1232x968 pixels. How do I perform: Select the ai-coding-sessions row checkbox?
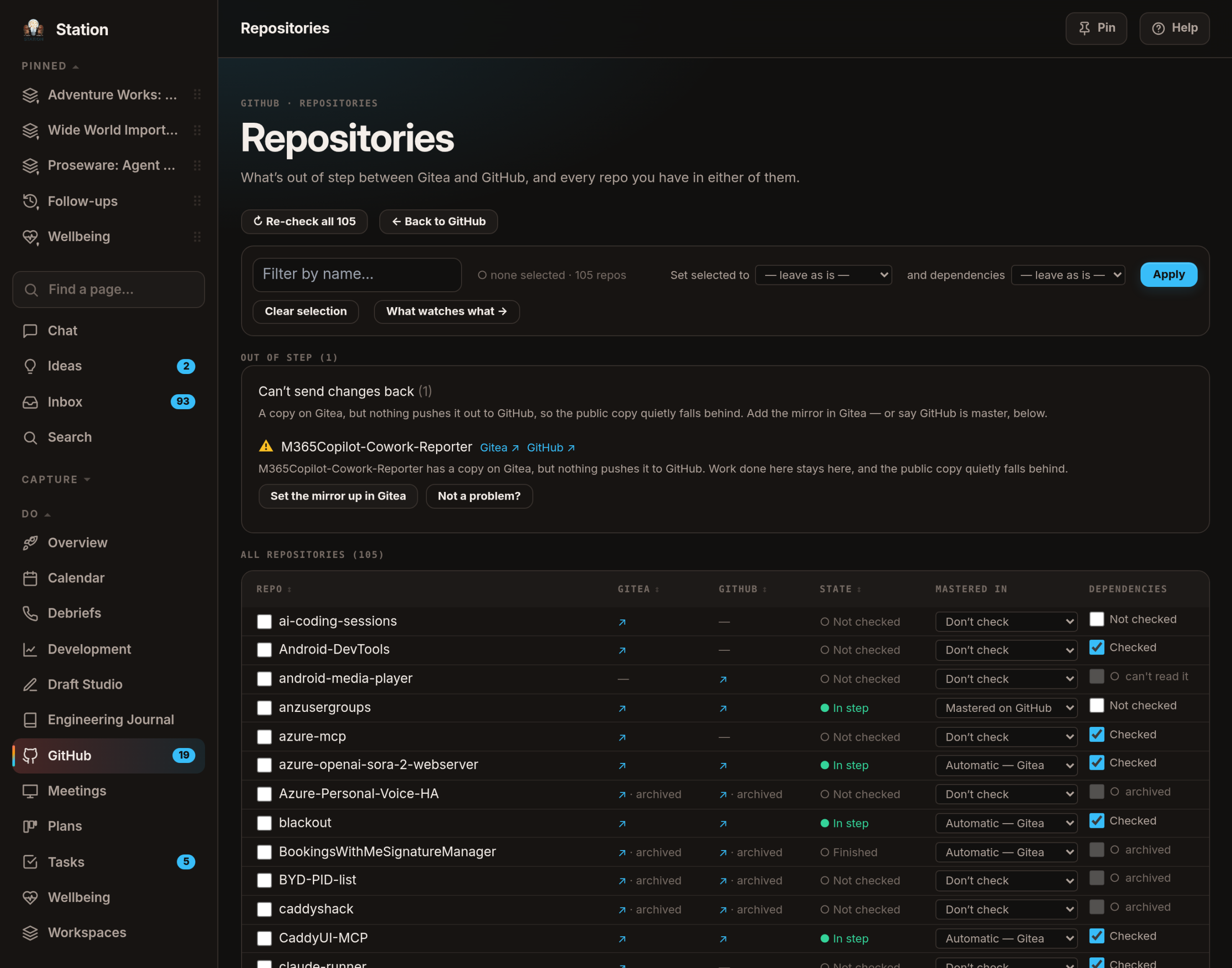click(264, 622)
